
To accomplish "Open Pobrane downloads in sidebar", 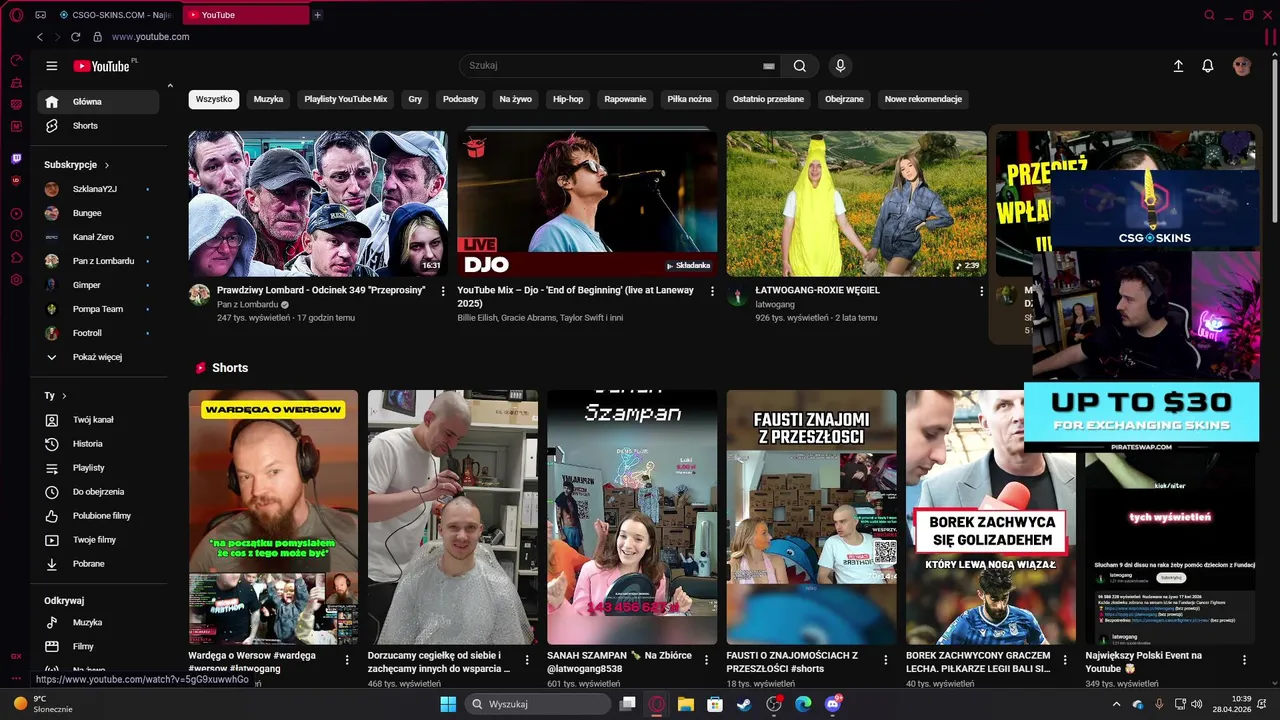I will (98, 564).
